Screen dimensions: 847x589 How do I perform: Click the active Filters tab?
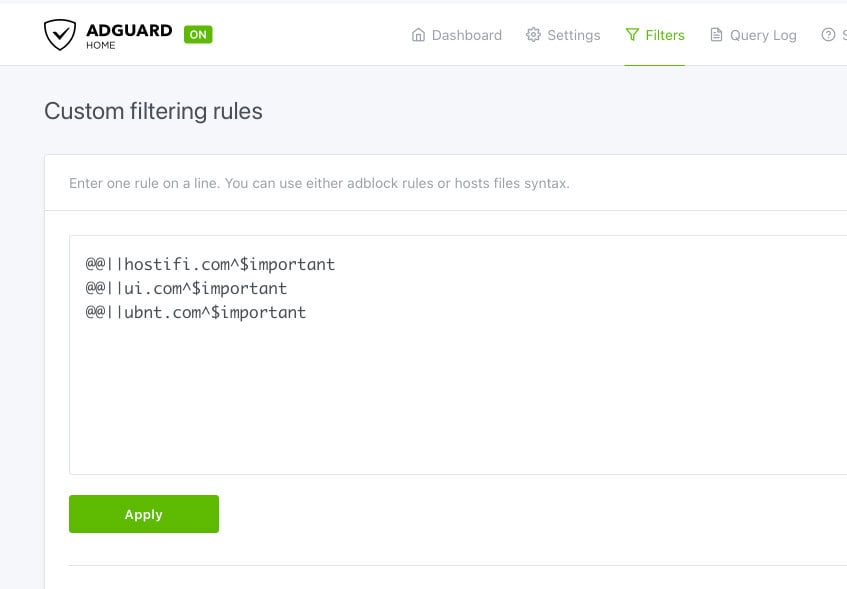coord(664,34)
